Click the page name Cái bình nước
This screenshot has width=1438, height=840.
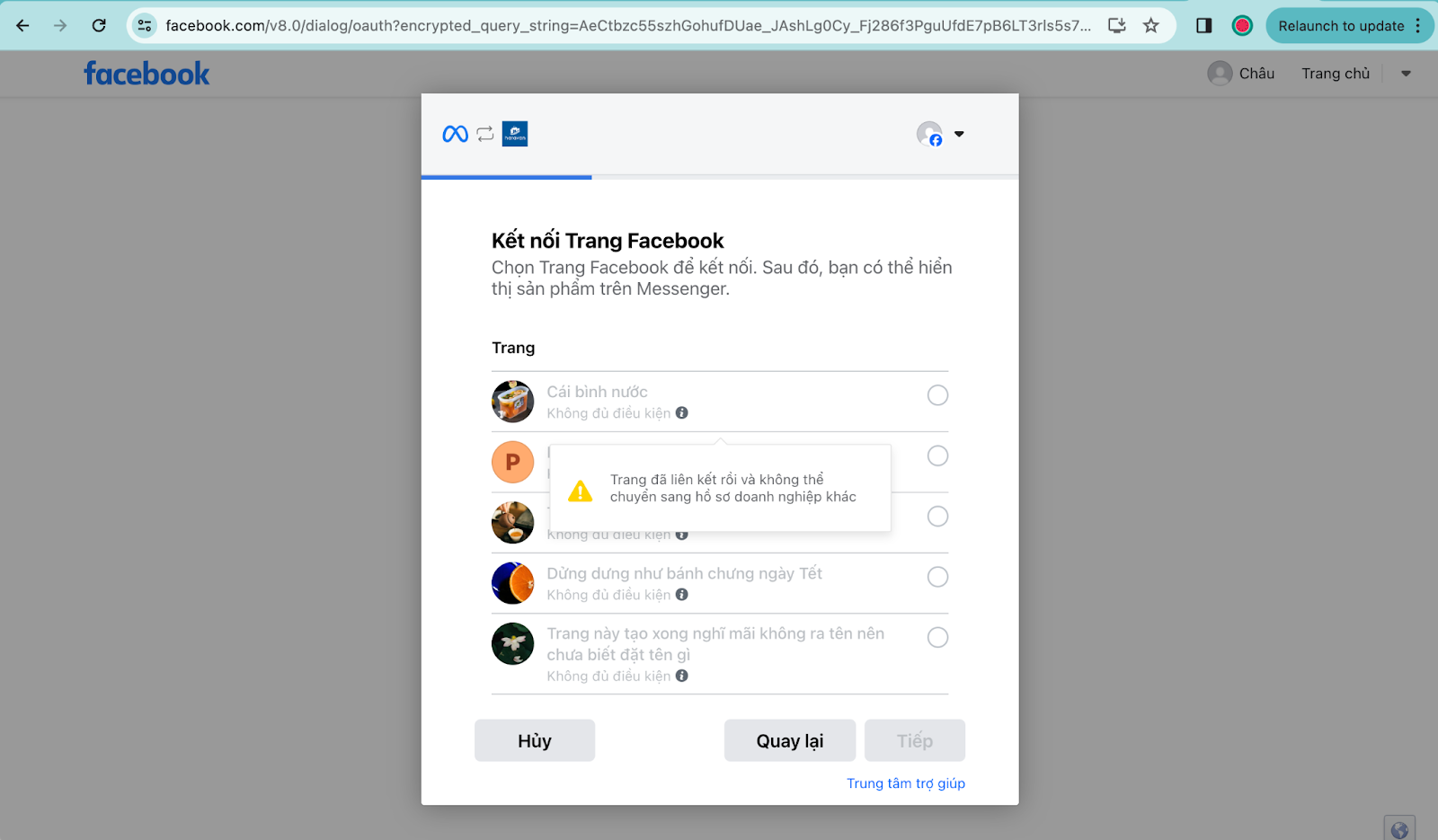[597, 392]
